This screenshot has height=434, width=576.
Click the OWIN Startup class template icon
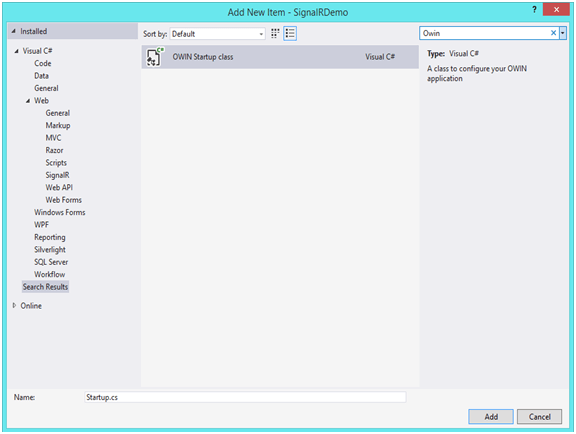coord(154,56)
